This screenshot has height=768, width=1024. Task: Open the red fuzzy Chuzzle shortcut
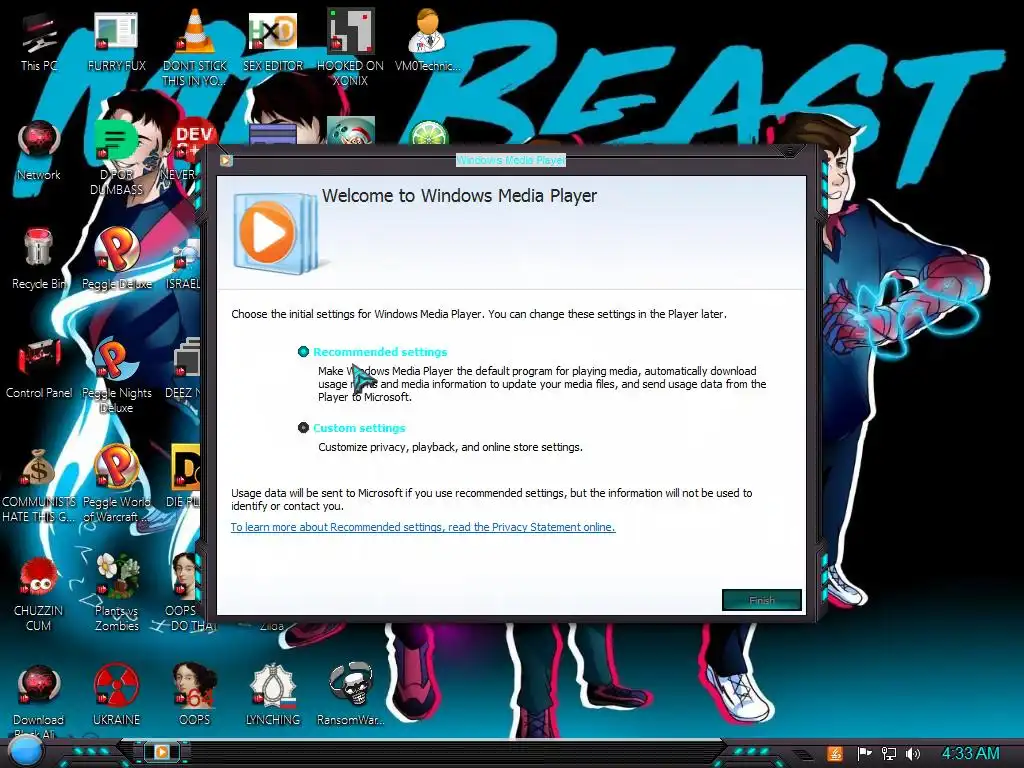pyautogui.click(x=39, y=593)
